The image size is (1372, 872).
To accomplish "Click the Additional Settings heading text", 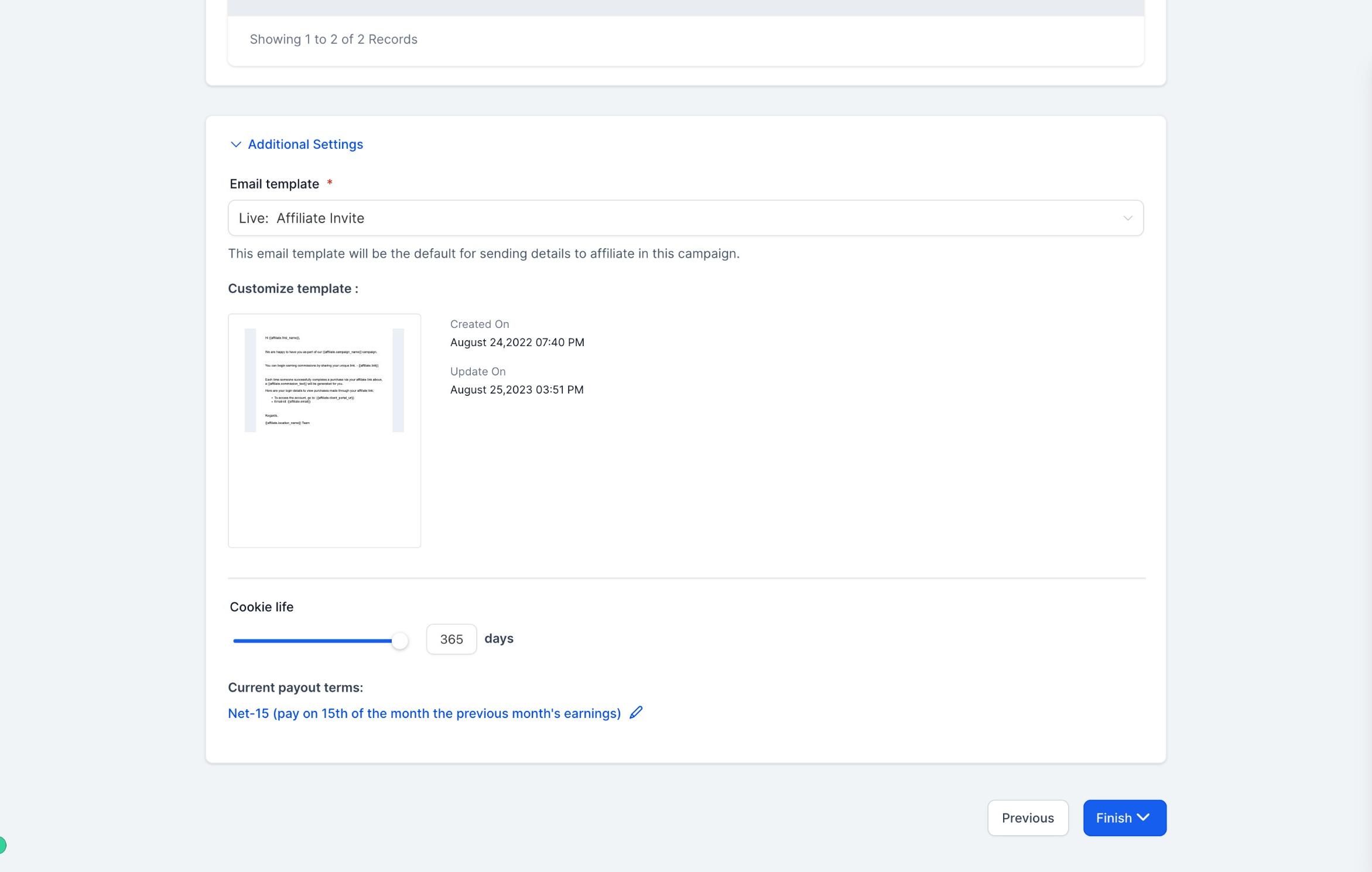I will pyautogui.click(x=305, y=144).
